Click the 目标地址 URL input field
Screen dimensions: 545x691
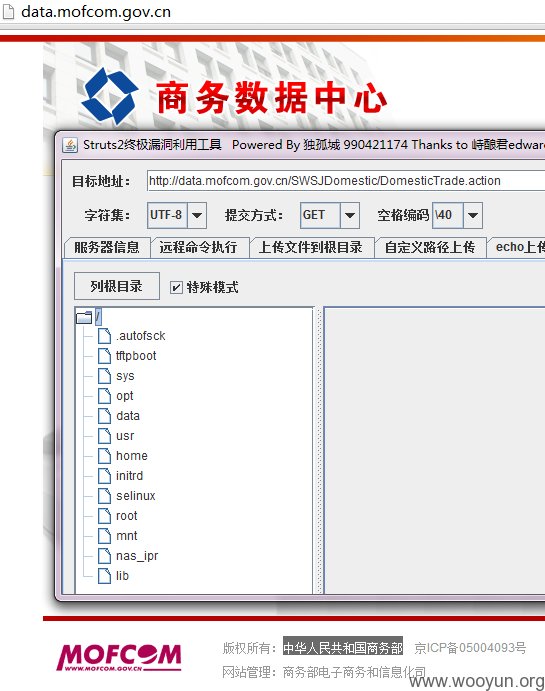click(346, 181)
